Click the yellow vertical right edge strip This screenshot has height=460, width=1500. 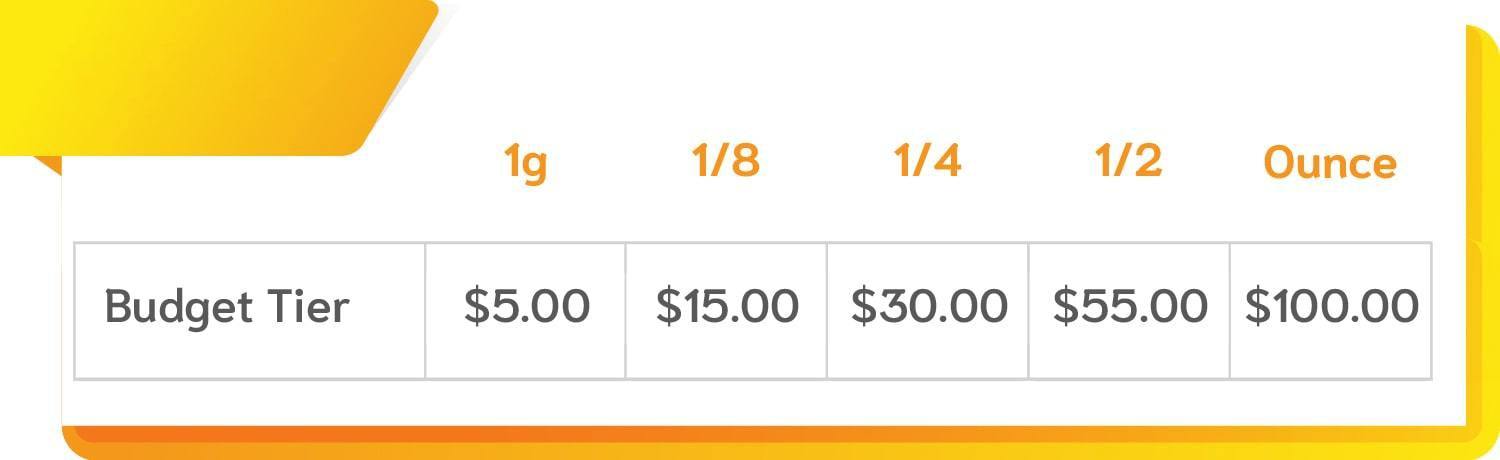(1485, 230)
